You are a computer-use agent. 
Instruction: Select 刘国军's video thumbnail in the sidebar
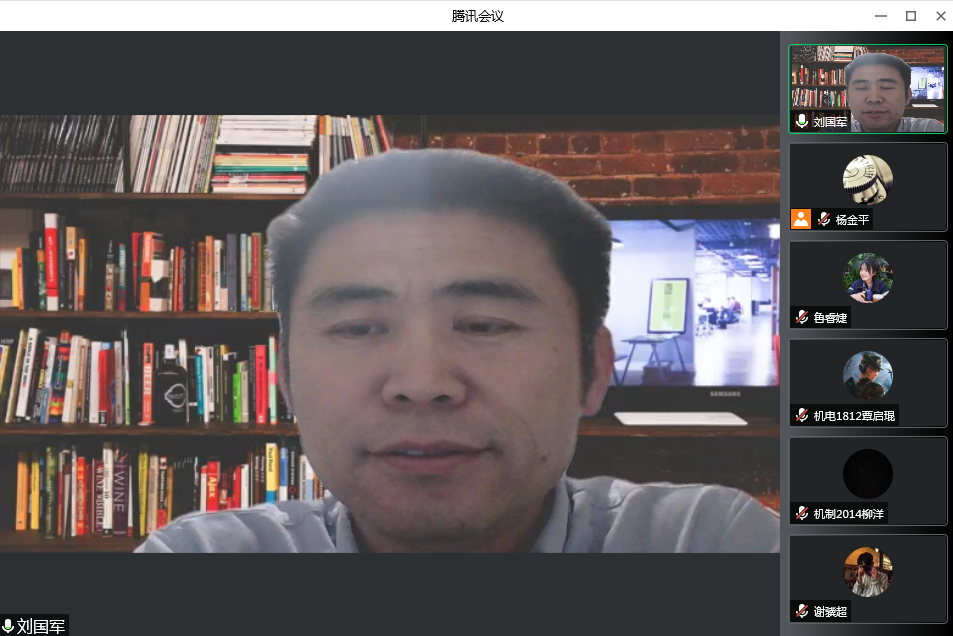[x=867, y=88]
